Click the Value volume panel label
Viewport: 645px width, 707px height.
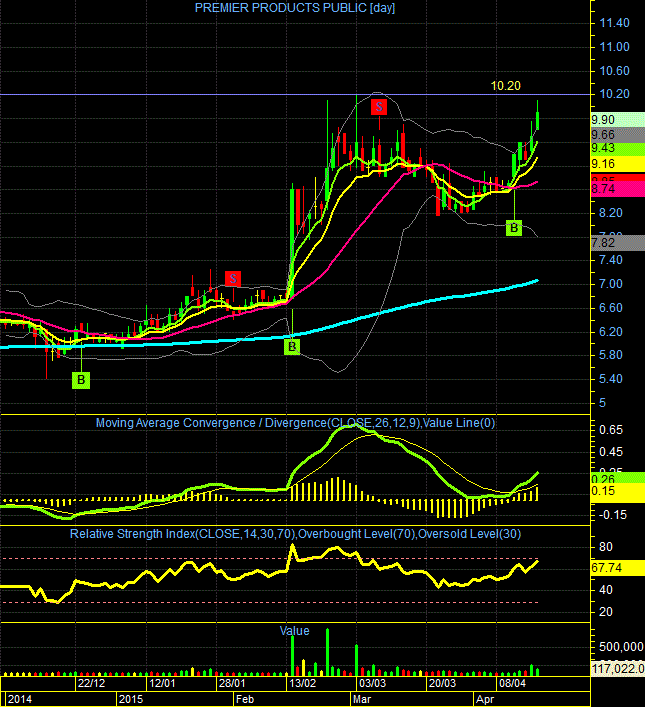coord(294,631)
